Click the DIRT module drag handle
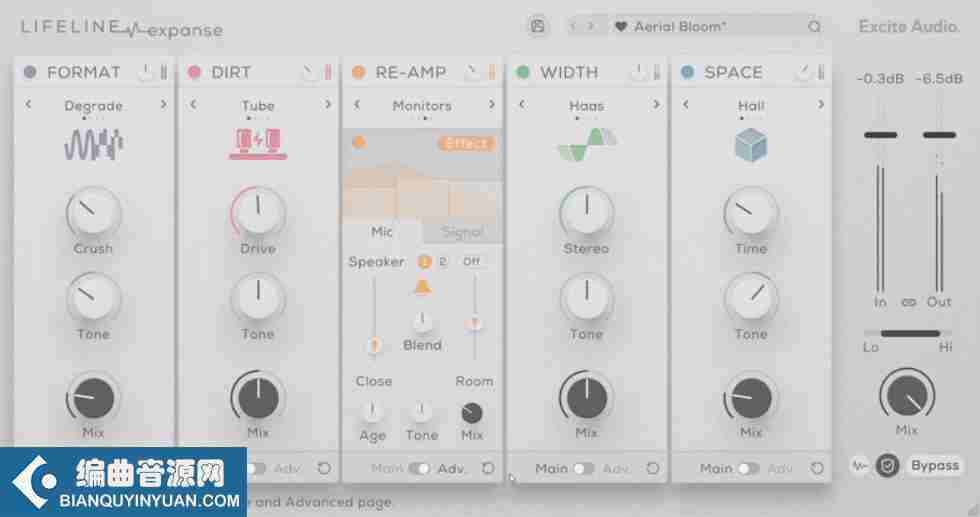Screen dimensions: 980x517 (x=328, y=73)
